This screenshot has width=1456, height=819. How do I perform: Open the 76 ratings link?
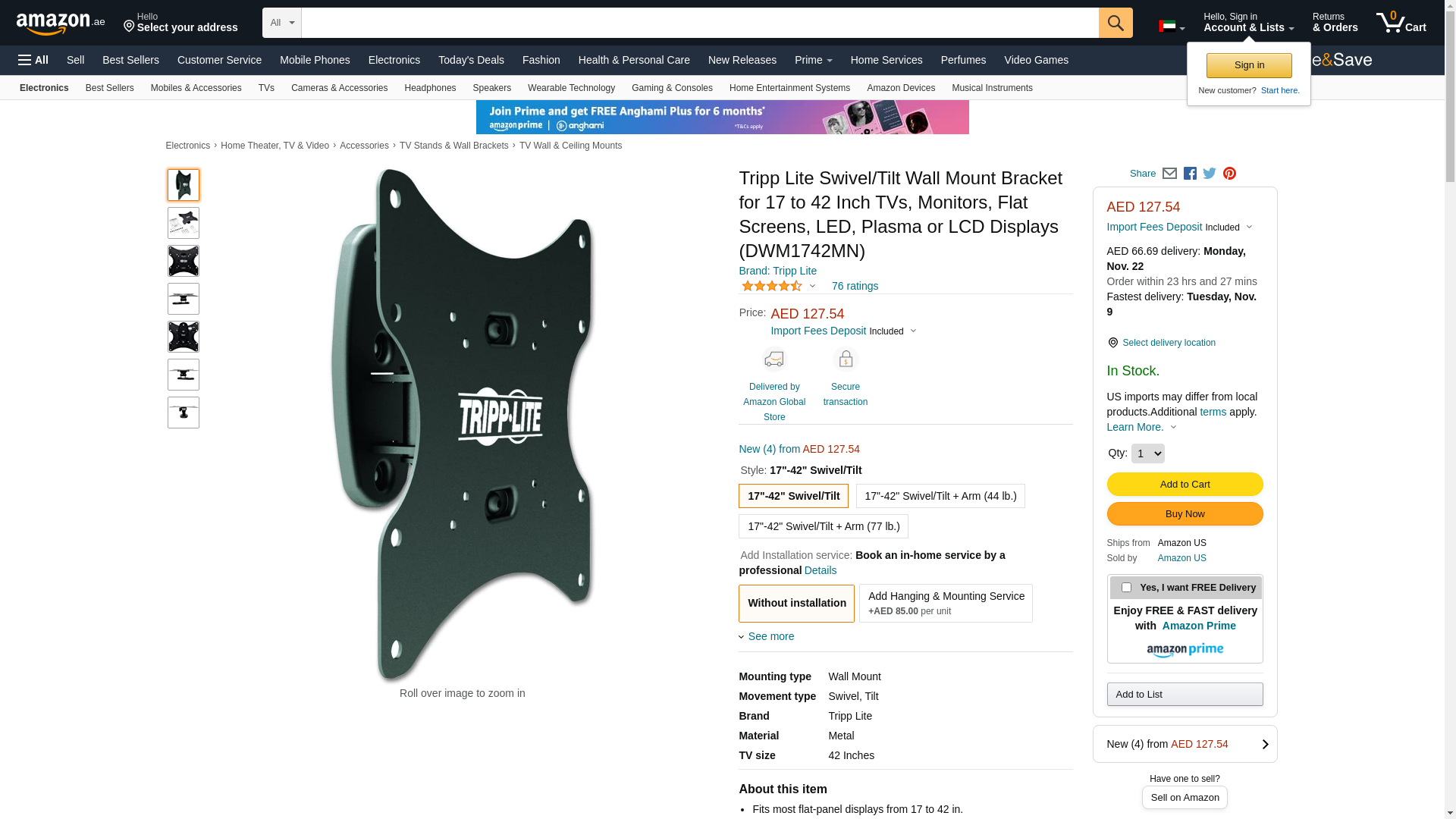pos(855,286)
